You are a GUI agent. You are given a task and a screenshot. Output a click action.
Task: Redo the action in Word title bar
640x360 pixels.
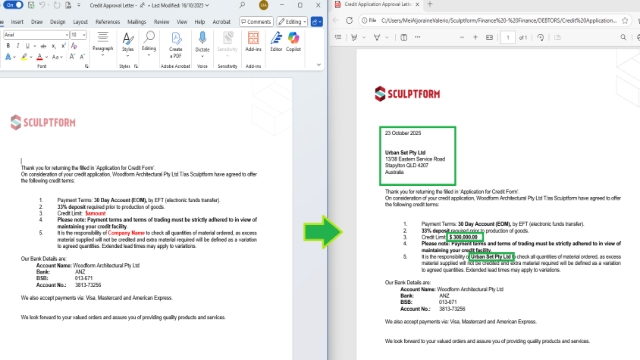pos(57,5)
